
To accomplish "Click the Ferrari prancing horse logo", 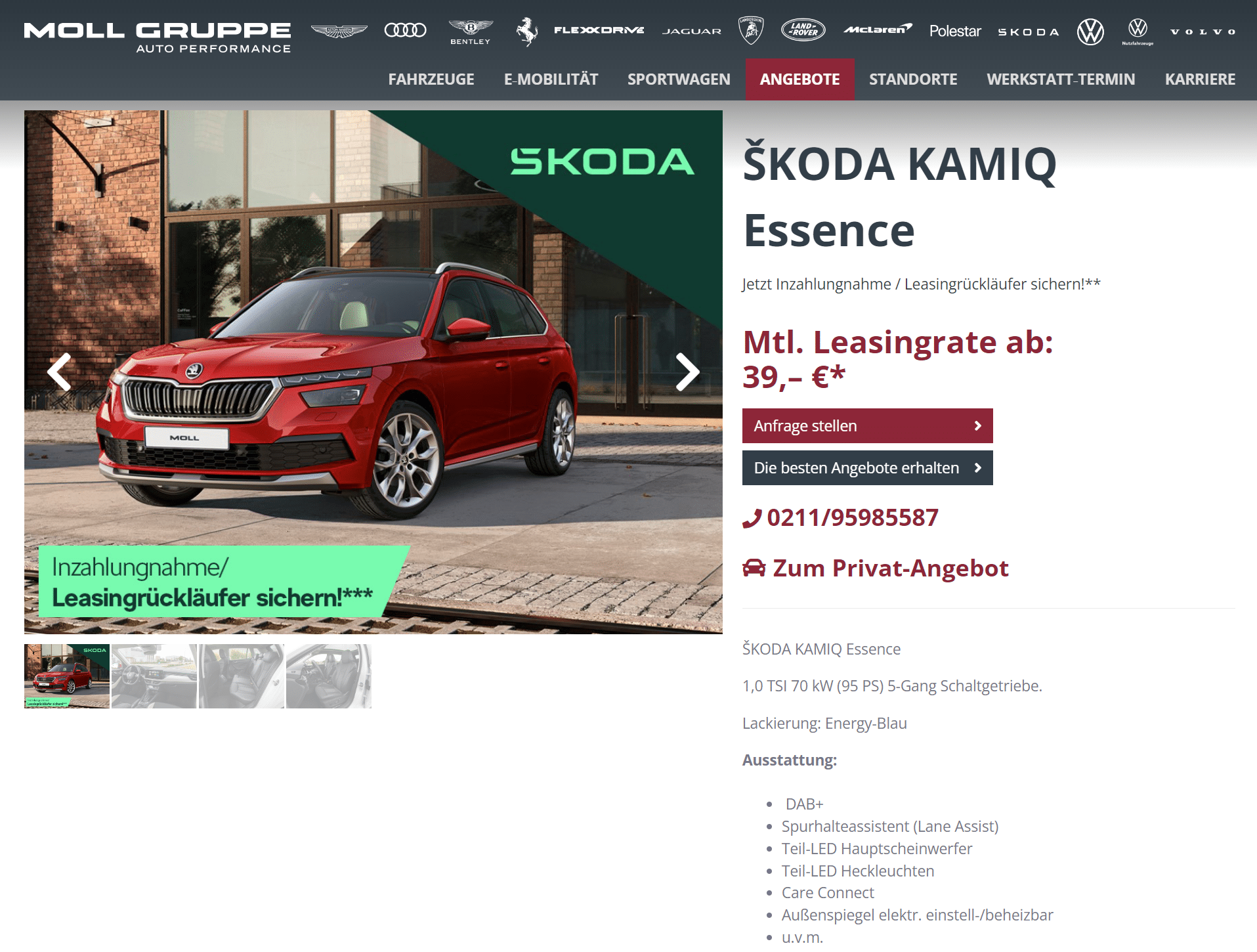I will pos(526,32).
